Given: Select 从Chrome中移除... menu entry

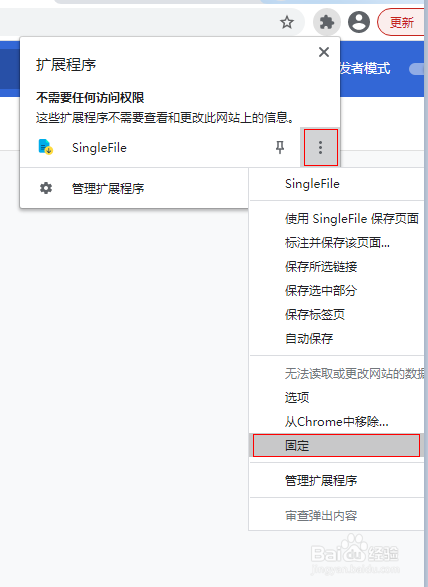Looking at the screenshot, I should coord(337,422).
